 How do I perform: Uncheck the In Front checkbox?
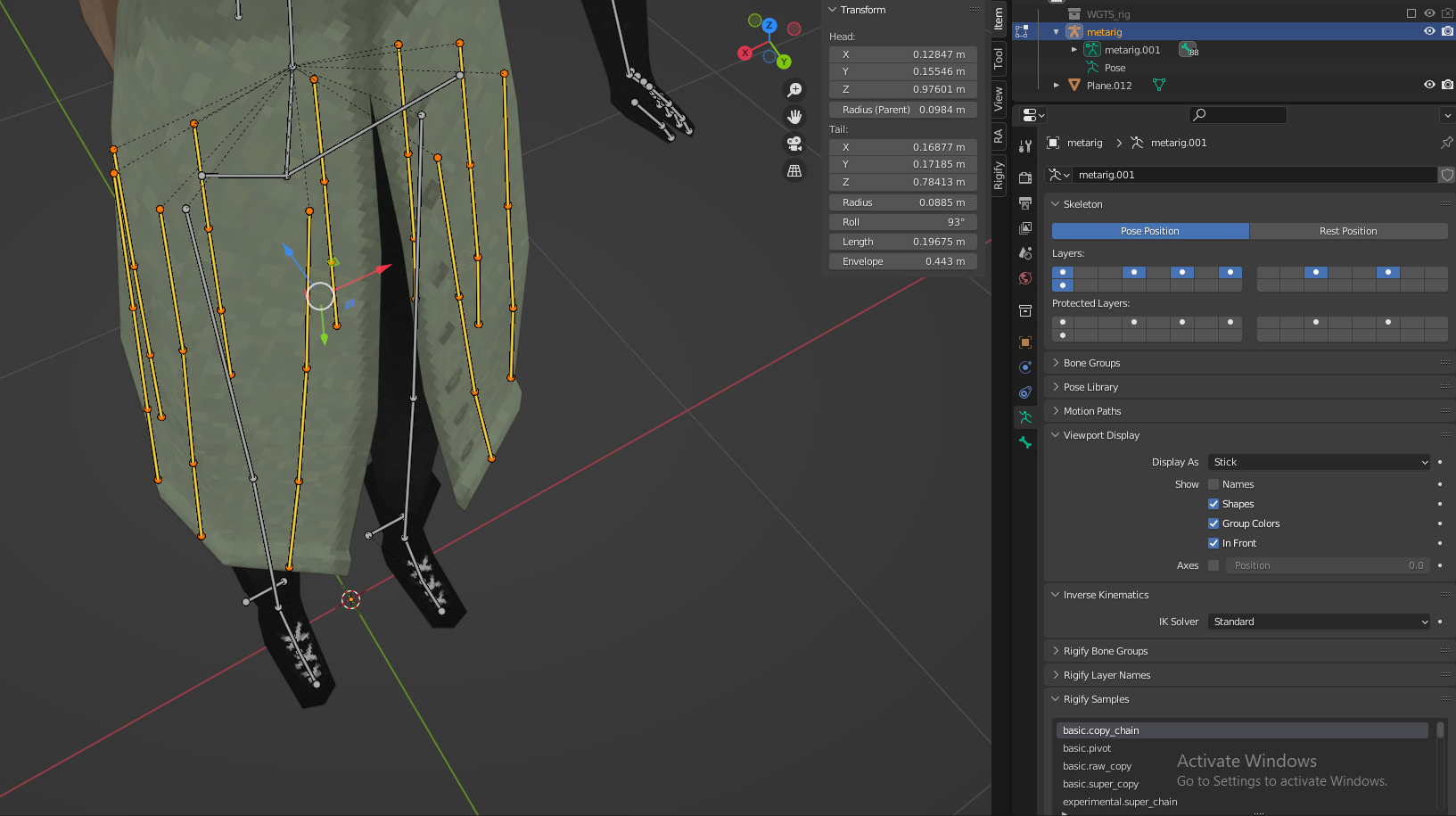1213,543
